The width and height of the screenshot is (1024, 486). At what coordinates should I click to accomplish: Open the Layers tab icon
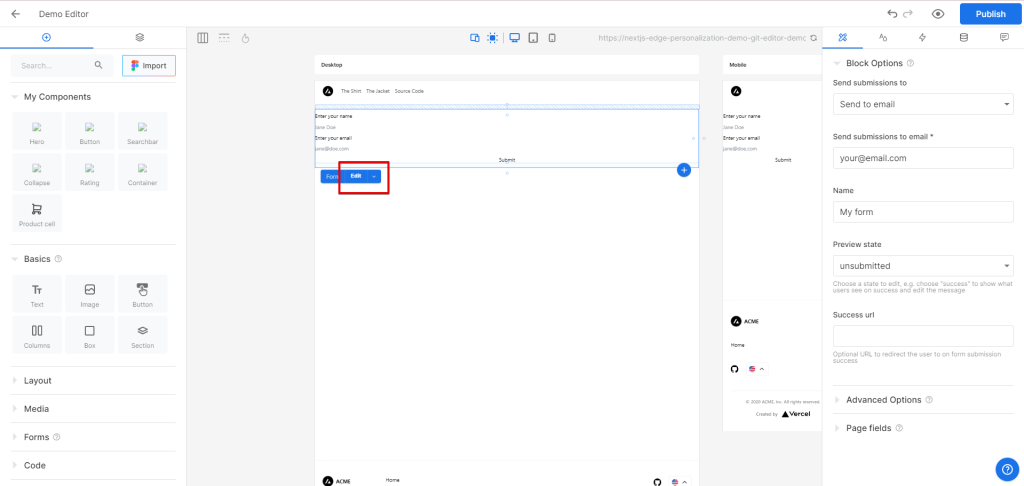point(140,38)
